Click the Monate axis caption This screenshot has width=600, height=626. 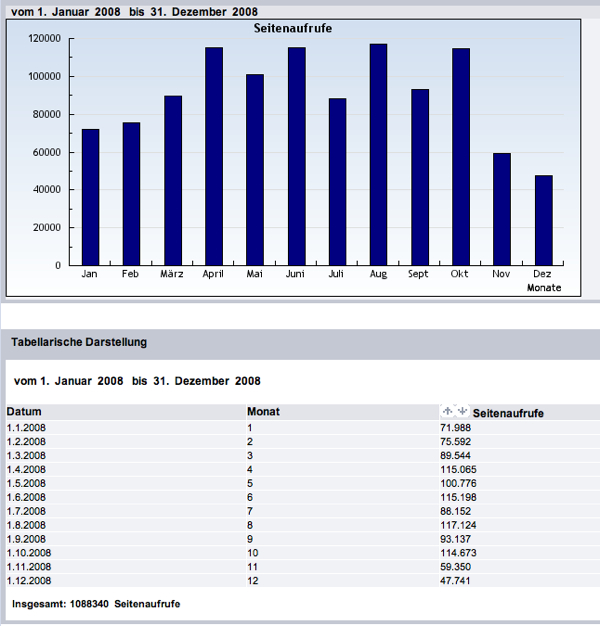[544, 287]
